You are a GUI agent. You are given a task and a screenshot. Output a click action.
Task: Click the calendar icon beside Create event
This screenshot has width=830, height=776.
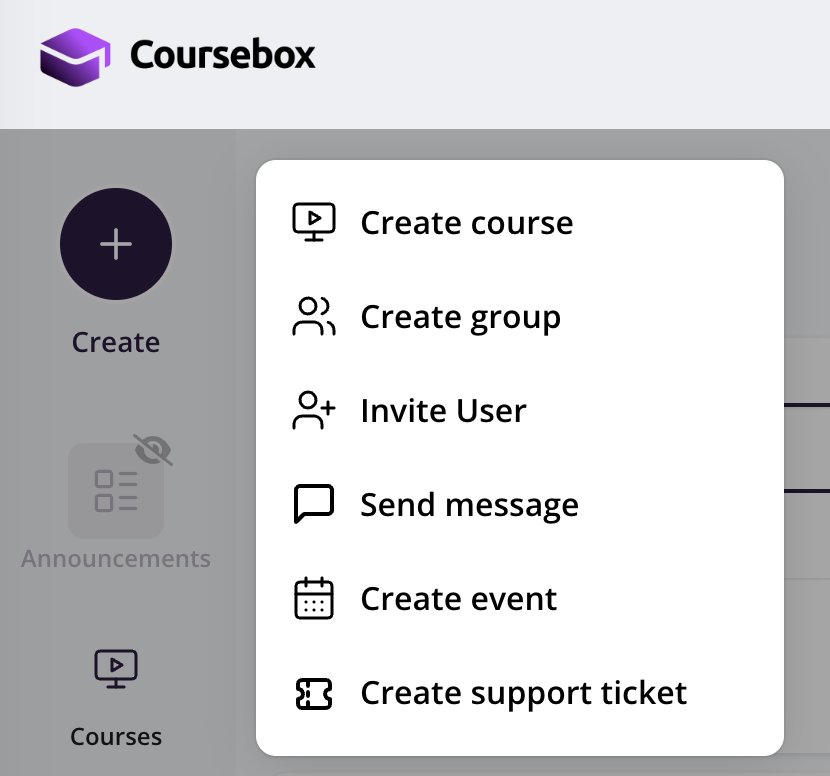[314, 599]
